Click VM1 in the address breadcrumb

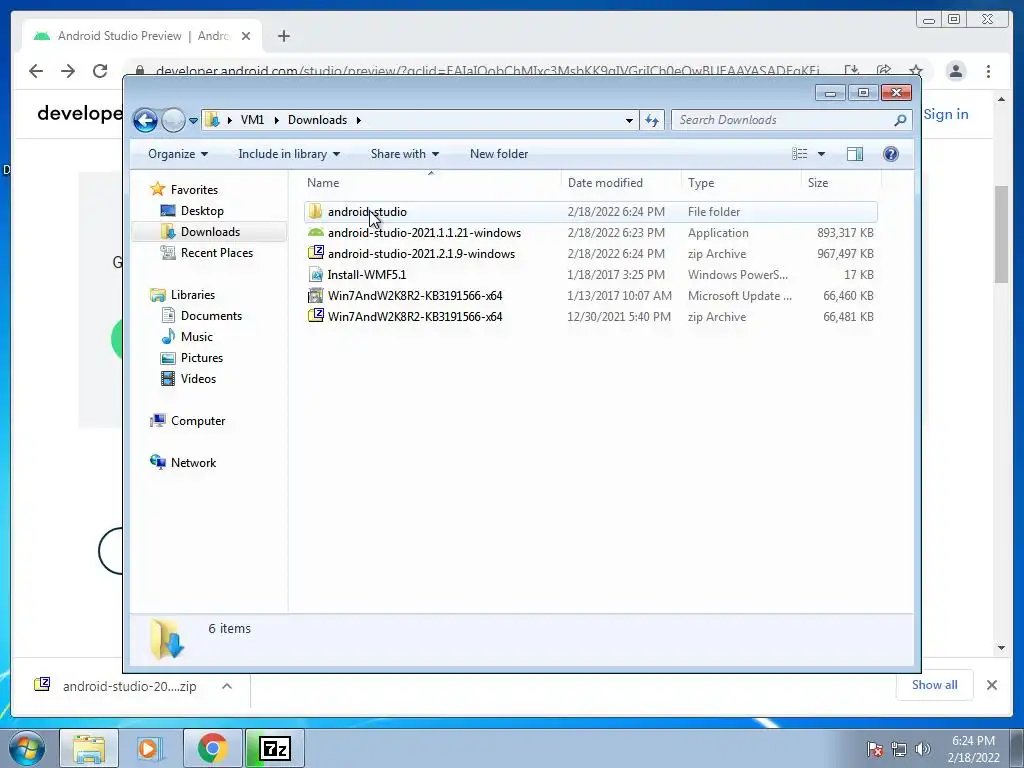tap(252, 120)
